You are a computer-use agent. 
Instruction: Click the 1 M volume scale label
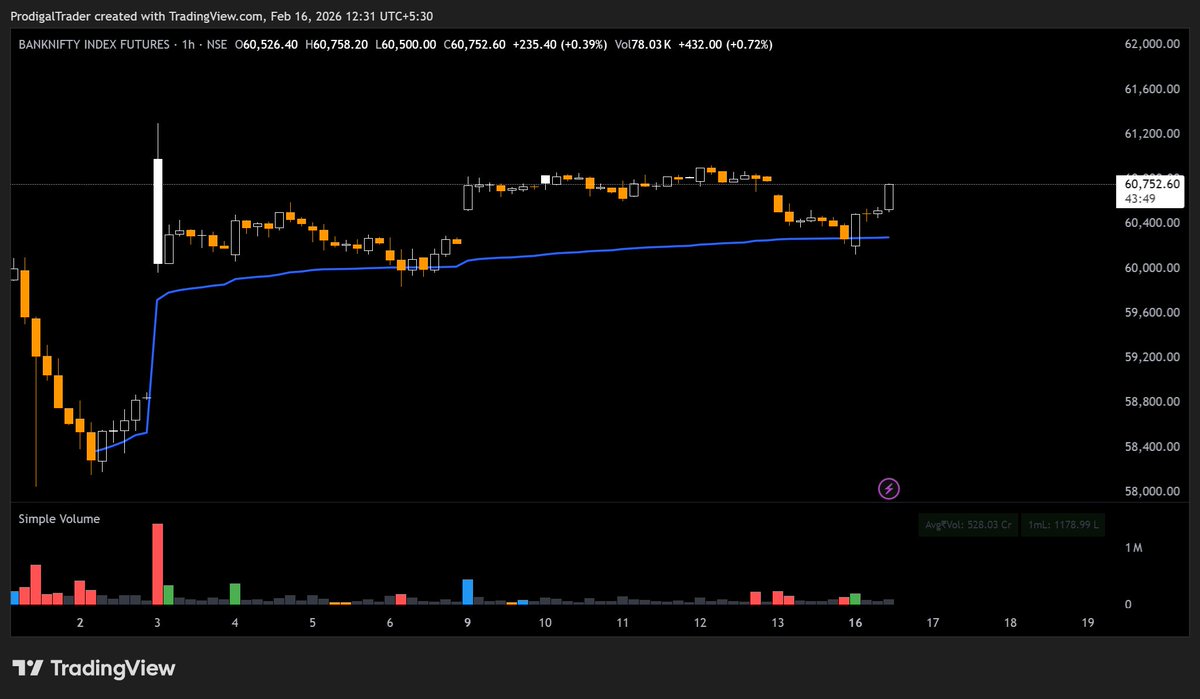(1133, 548)
